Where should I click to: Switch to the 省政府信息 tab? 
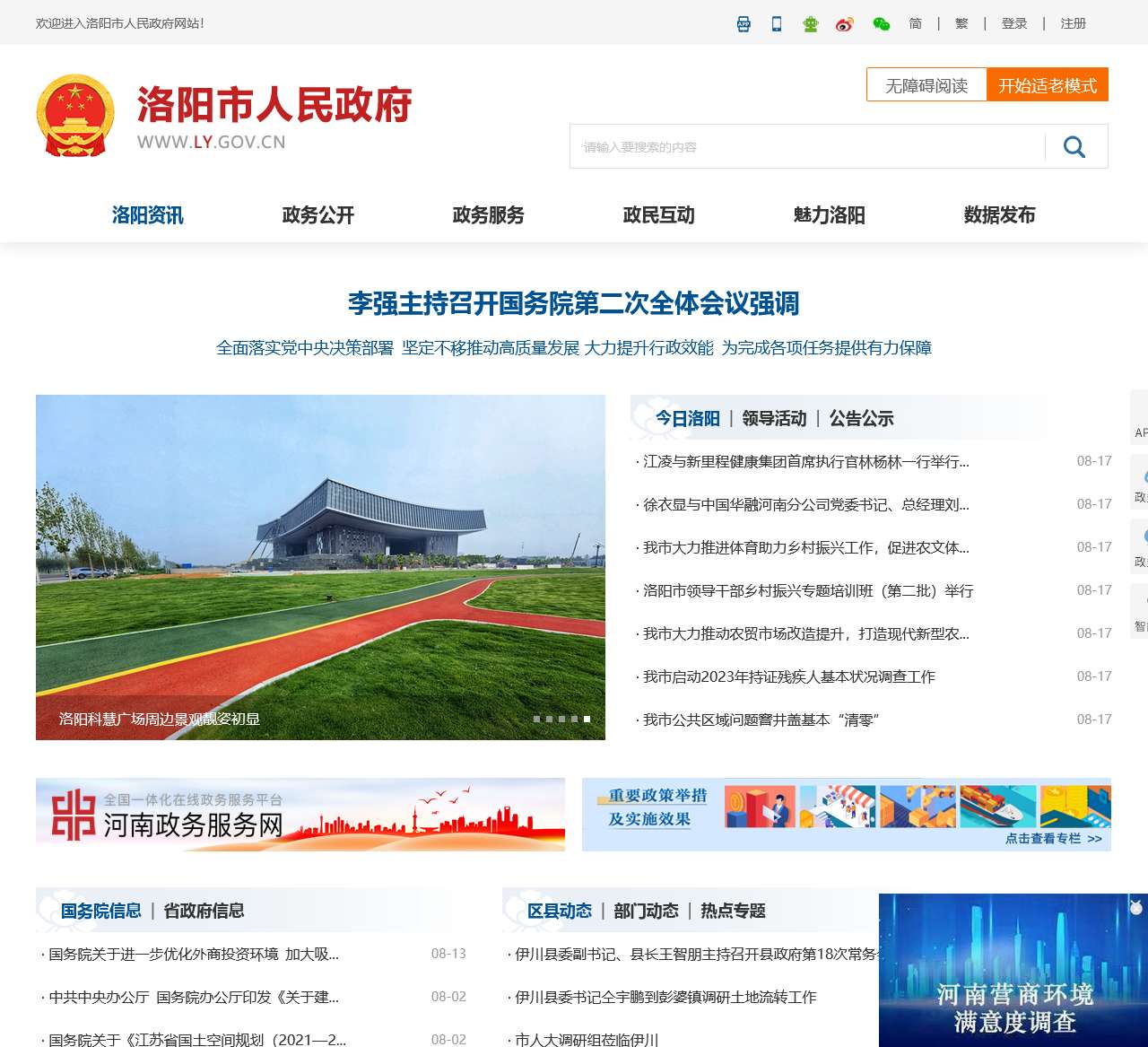pyautogui.click(x=204, y=912)
